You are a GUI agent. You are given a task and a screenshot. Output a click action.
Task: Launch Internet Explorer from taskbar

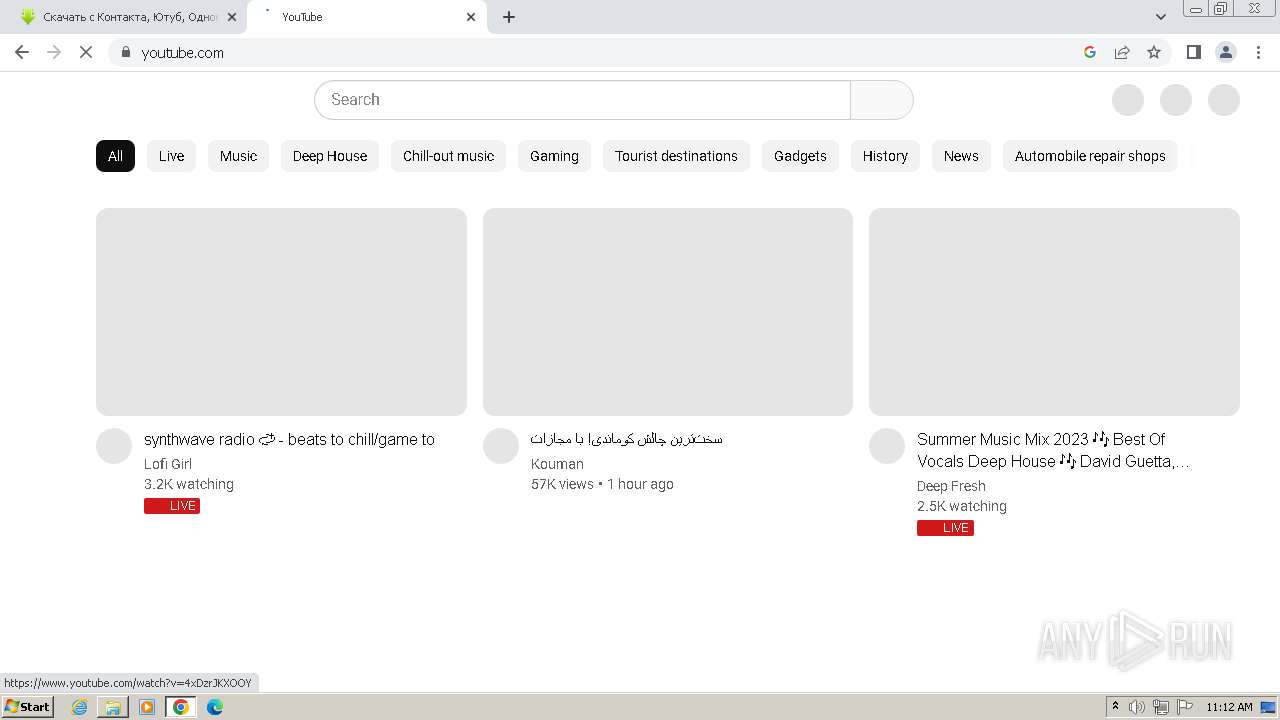[80, 707]
